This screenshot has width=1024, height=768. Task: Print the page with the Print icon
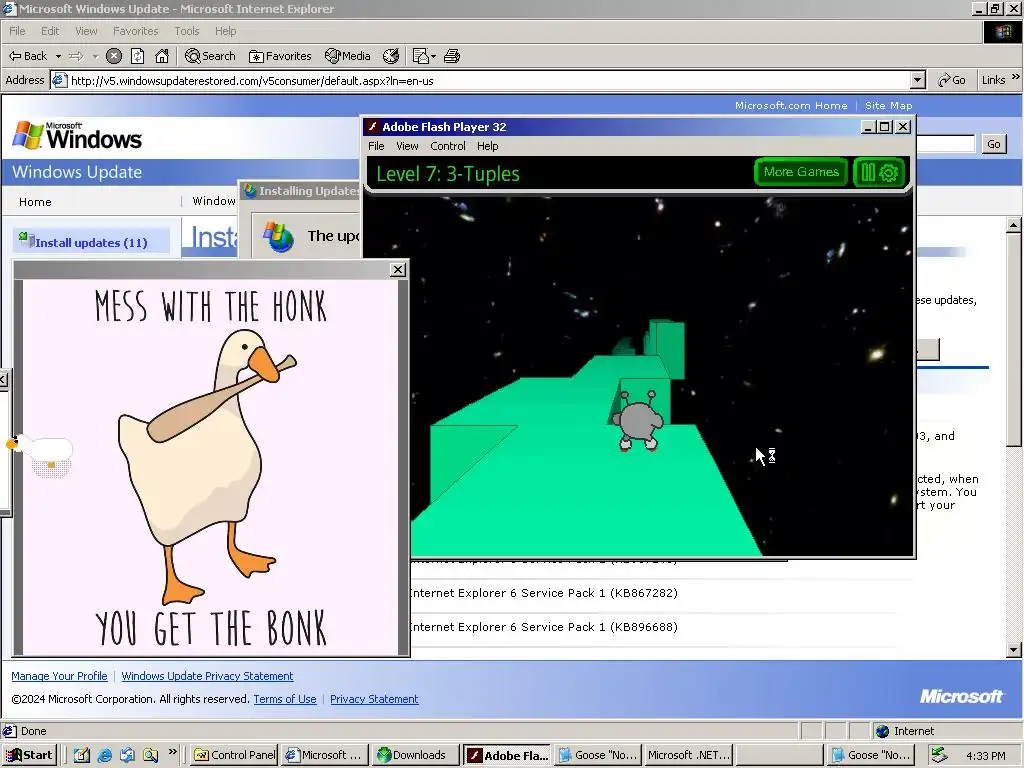452,56
